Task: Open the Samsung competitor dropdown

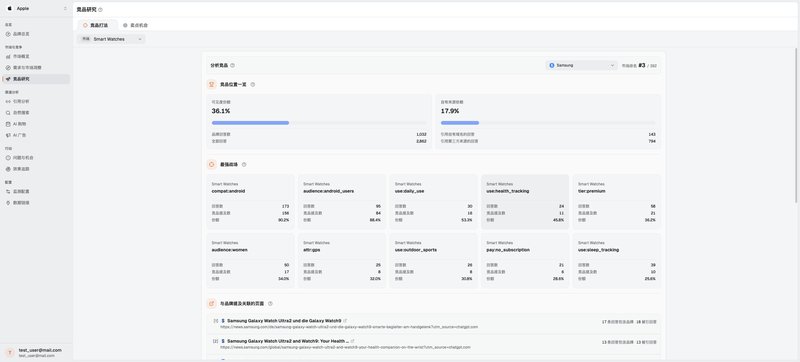Action: click(582, 65)
